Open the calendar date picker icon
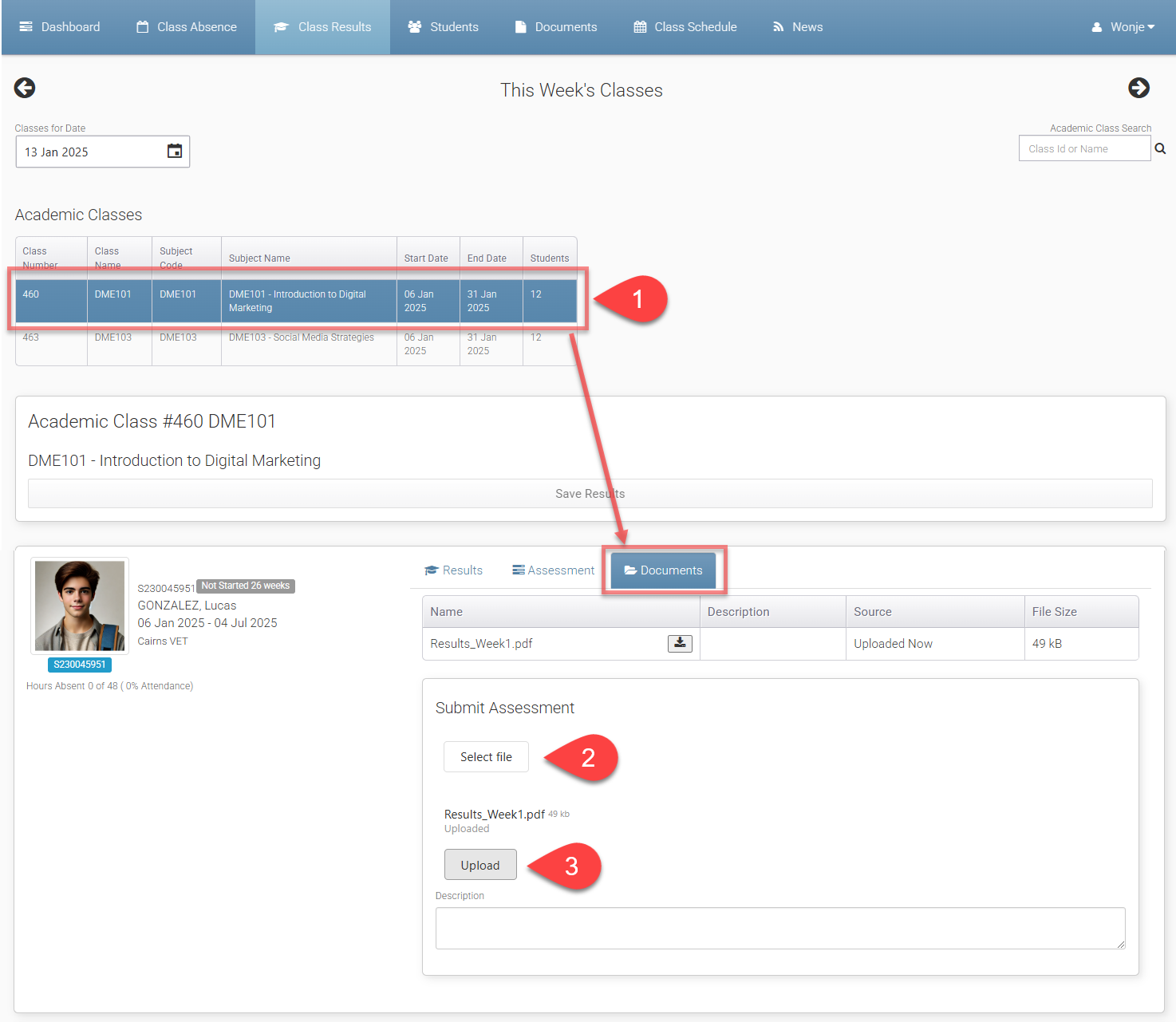Screen dimensions: 1176x1022 pos(174,152)
